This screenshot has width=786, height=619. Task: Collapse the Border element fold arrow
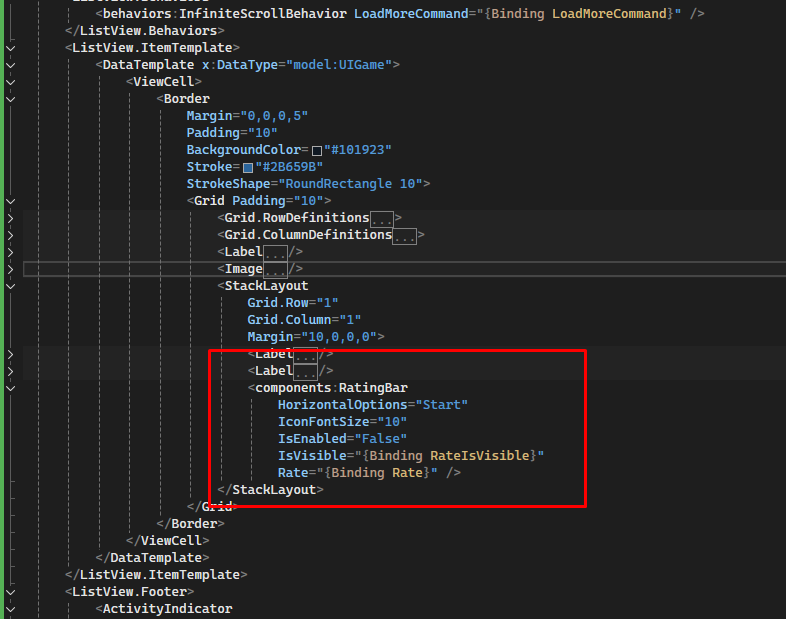click(x=11, y=99)
